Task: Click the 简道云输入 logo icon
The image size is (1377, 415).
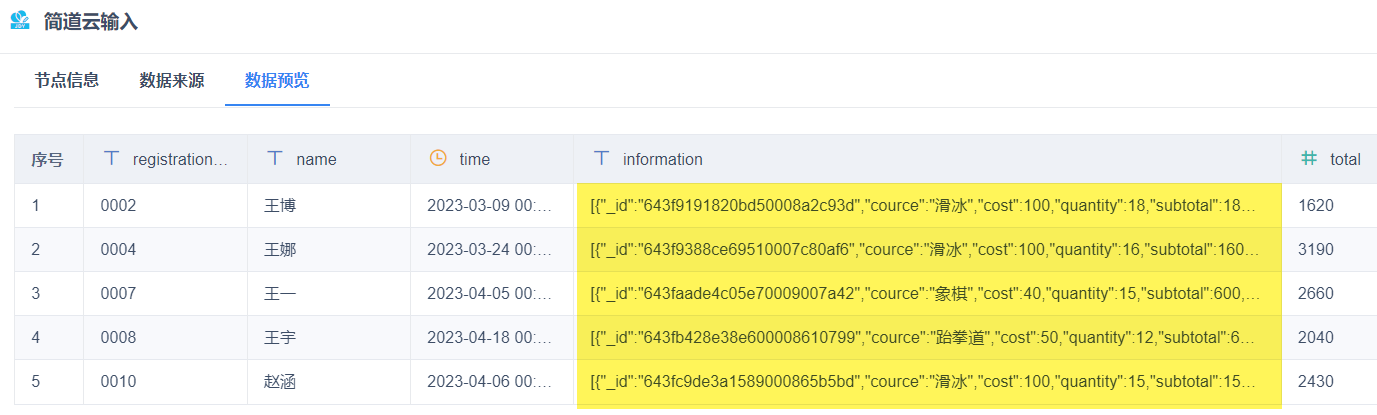Action: tap(19, 21)
